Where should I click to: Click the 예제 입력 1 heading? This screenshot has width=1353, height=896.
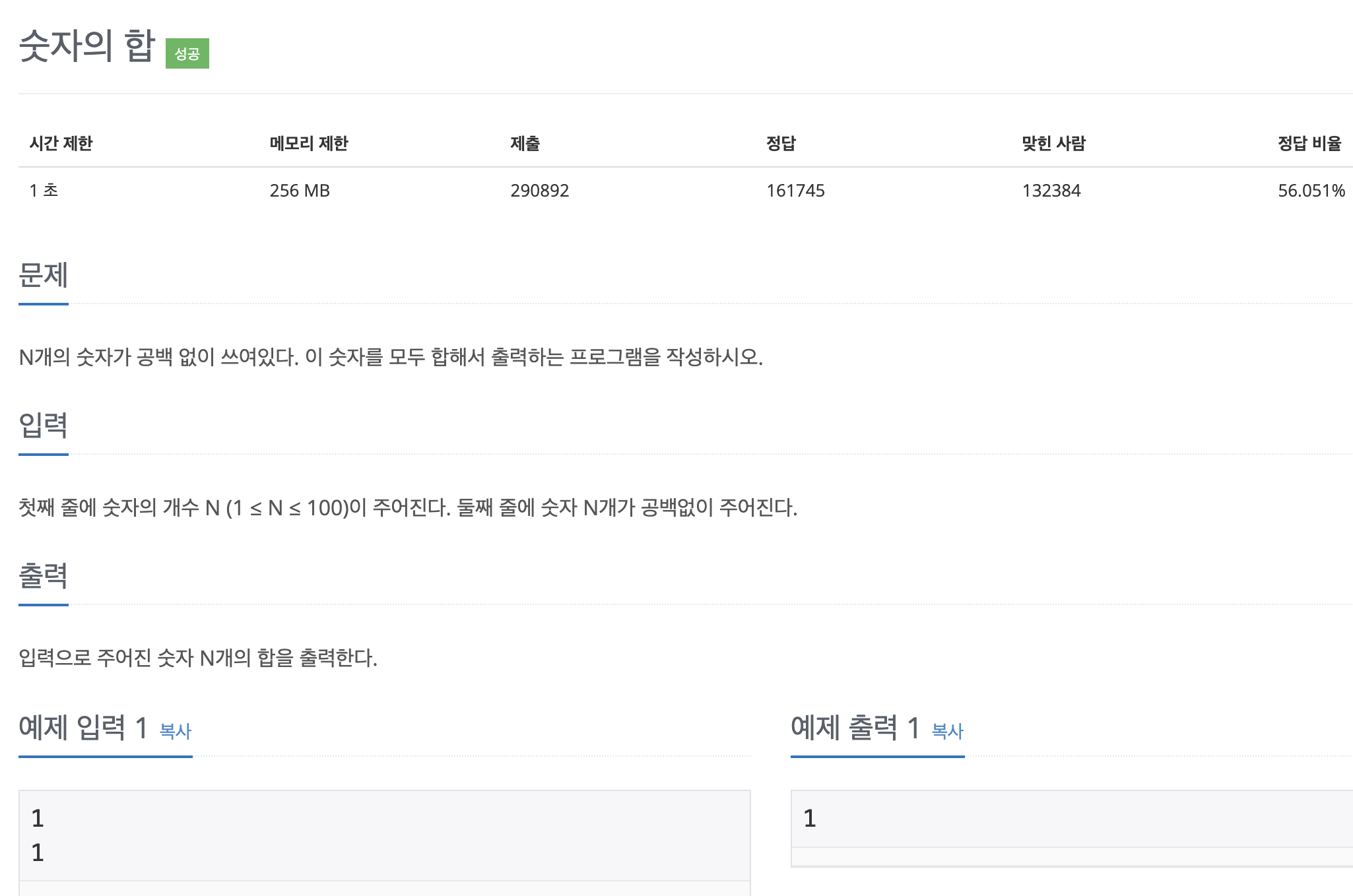coord(83,728)
